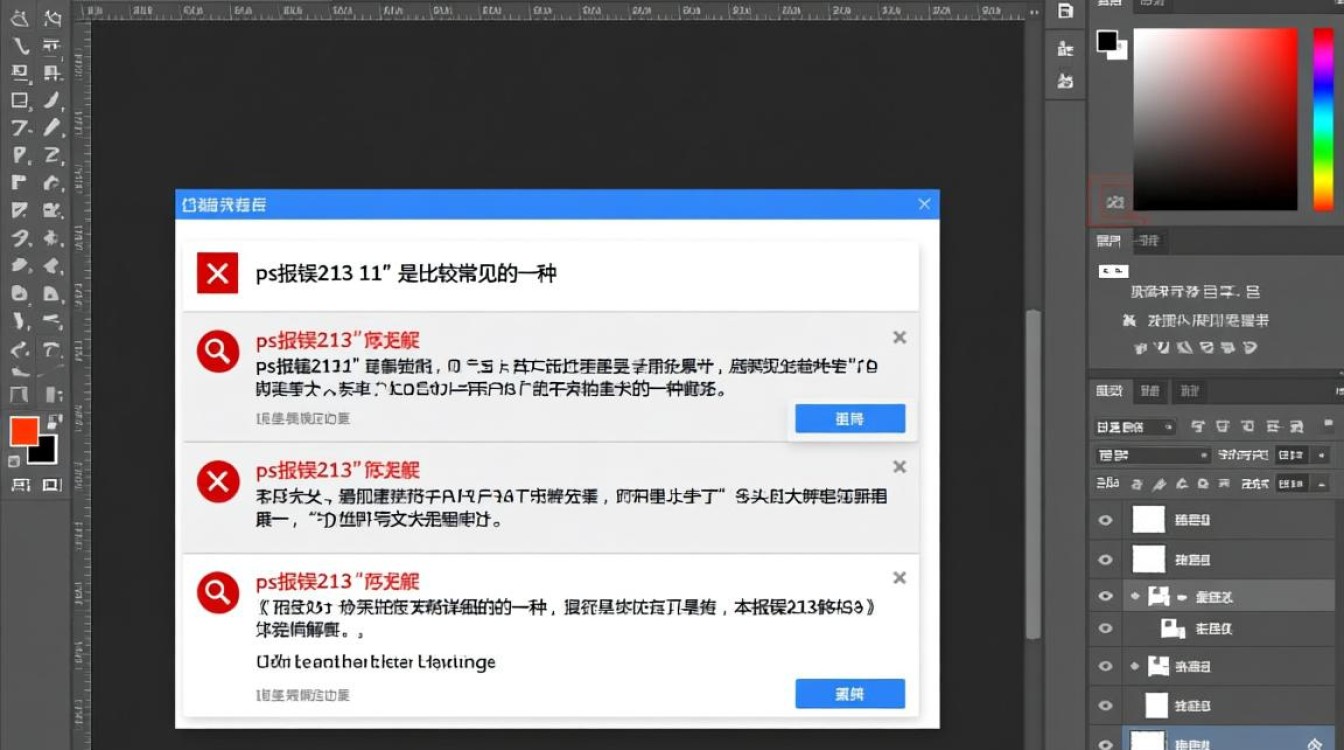Screen dimensions: 1344x750
Task: Toggle visibility of the blue selected bottom layer
Action: (1105, 743)
